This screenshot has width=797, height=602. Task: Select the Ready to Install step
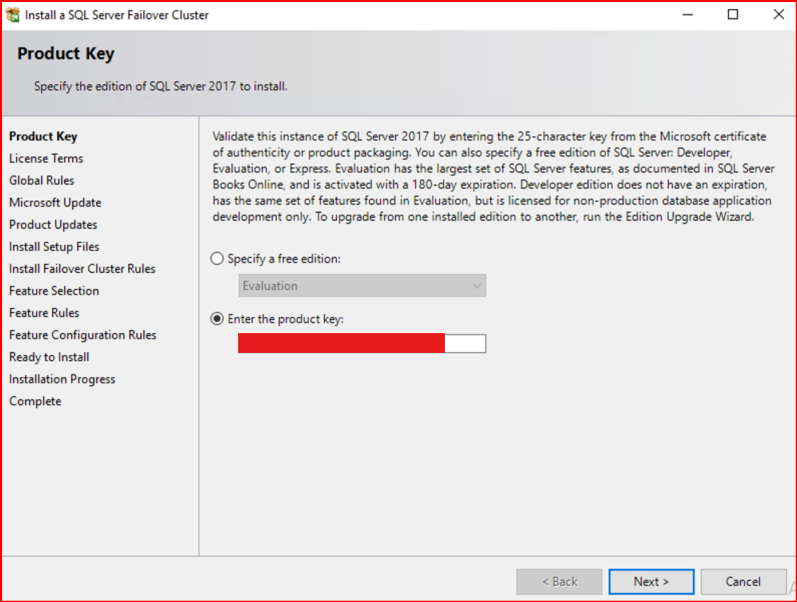coord(49,357)
